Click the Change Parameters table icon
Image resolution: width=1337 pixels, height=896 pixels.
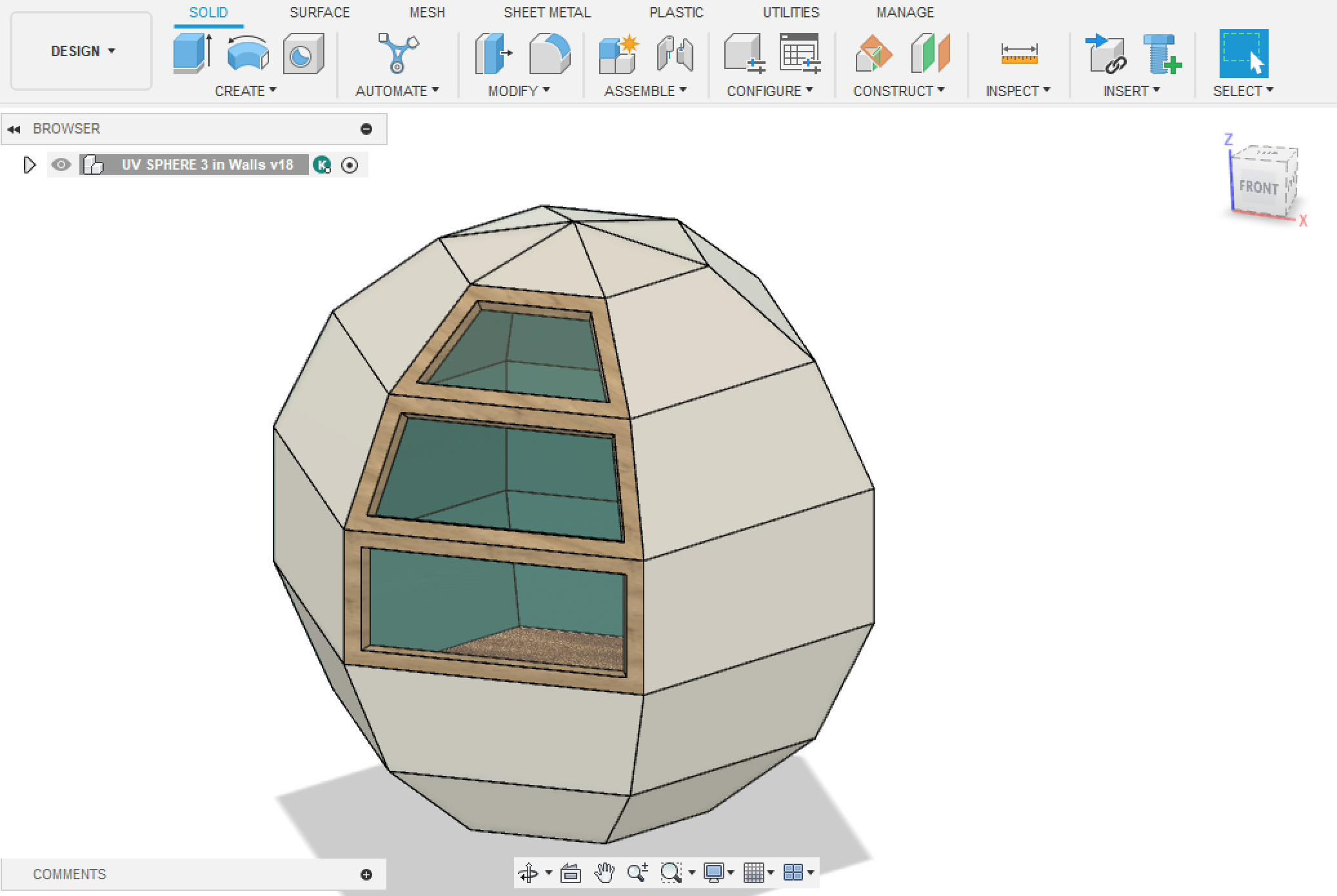[800, 54]
